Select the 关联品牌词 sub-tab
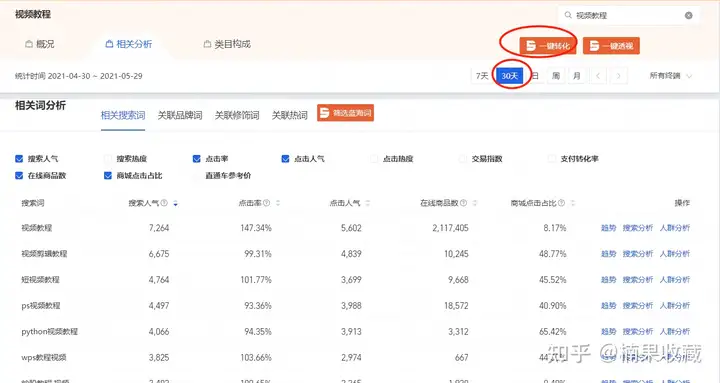The height and width of the screenshot is (383, 720). 180,115
